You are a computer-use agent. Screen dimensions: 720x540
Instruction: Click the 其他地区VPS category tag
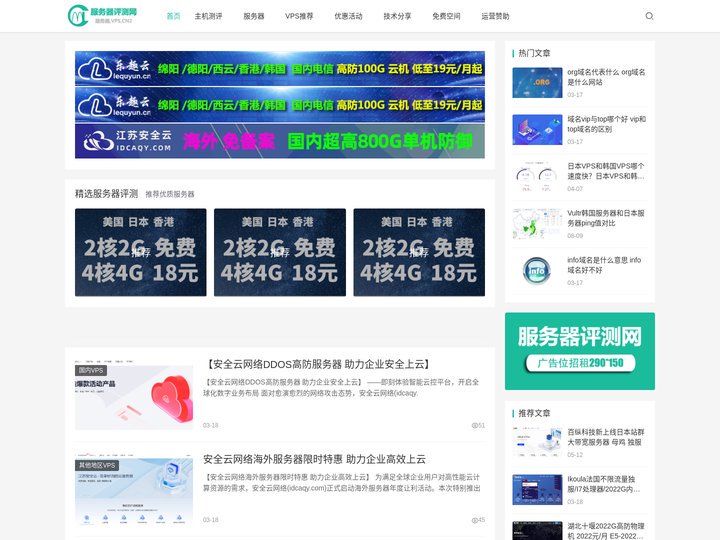coord(97,465)
